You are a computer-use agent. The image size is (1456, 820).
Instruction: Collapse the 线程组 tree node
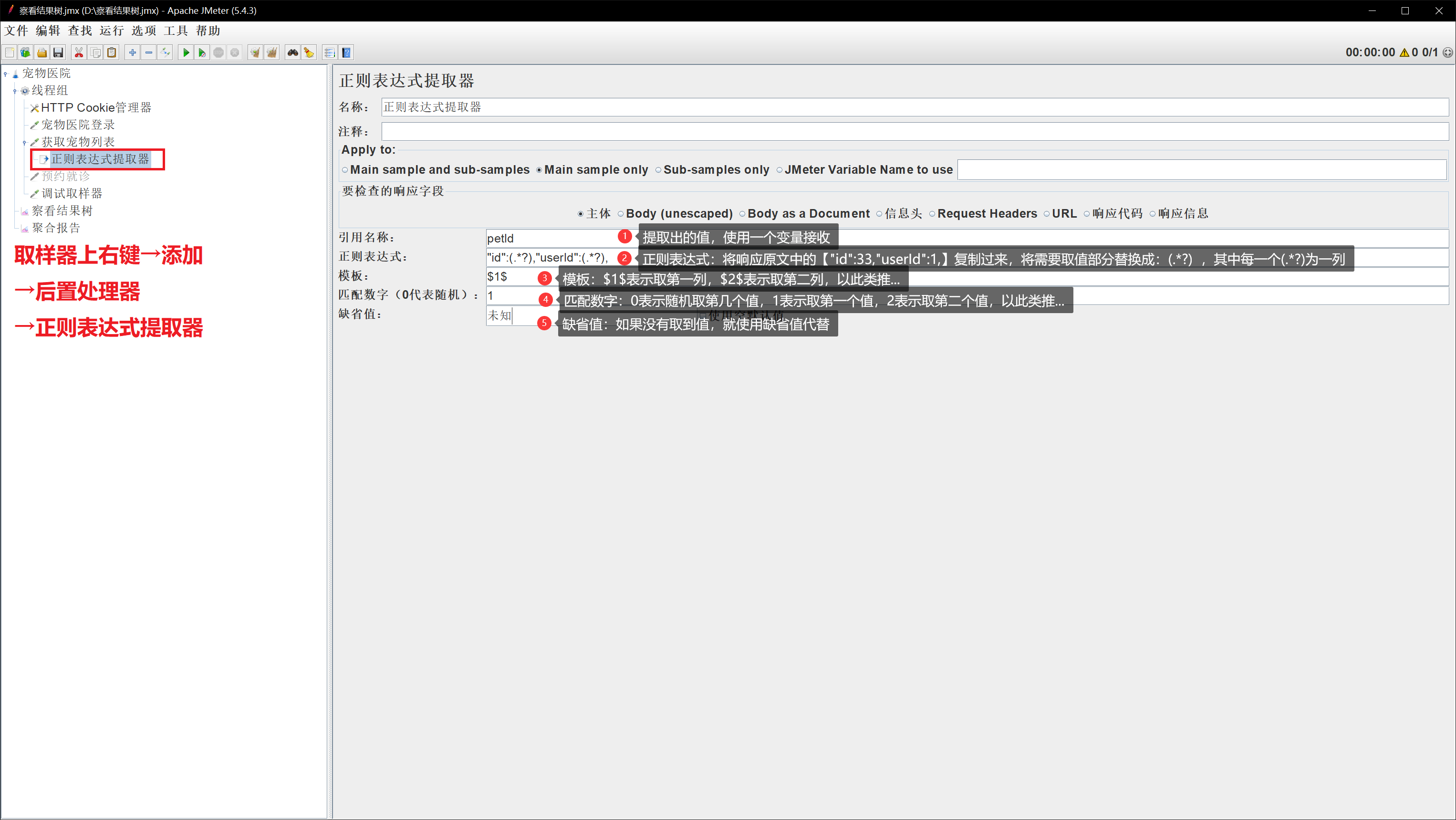coord(15,91)
